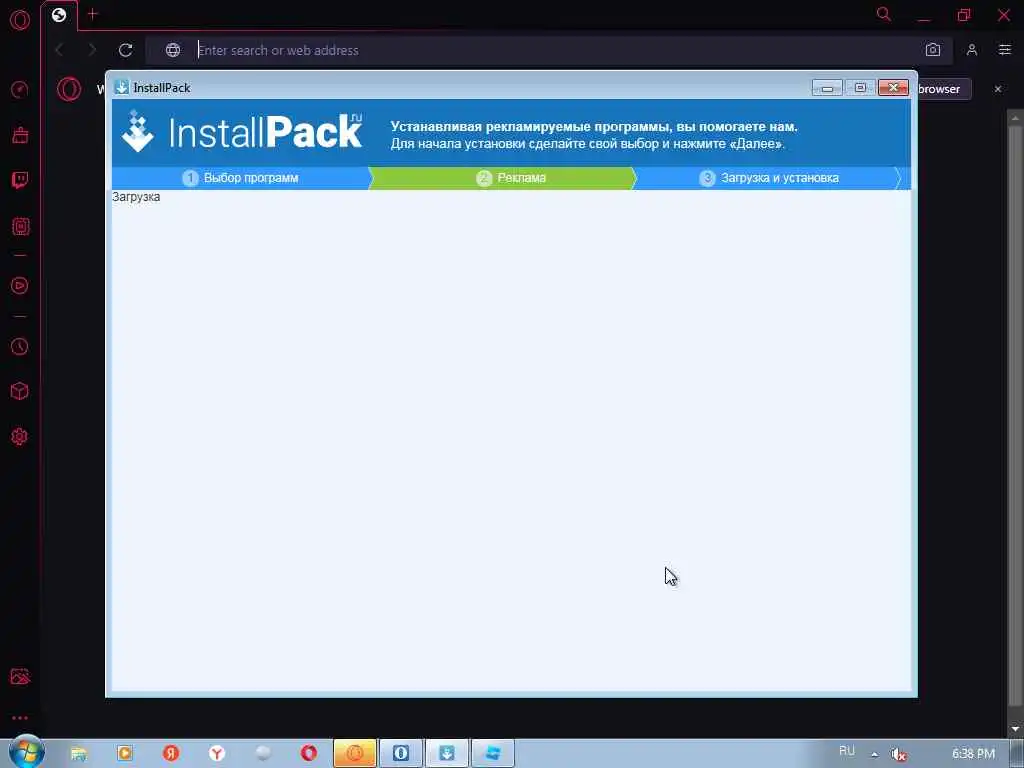Switch to the blue O taskbar button
The image size is (1024, 768).
pyautogui.click(x=401, y=753)
